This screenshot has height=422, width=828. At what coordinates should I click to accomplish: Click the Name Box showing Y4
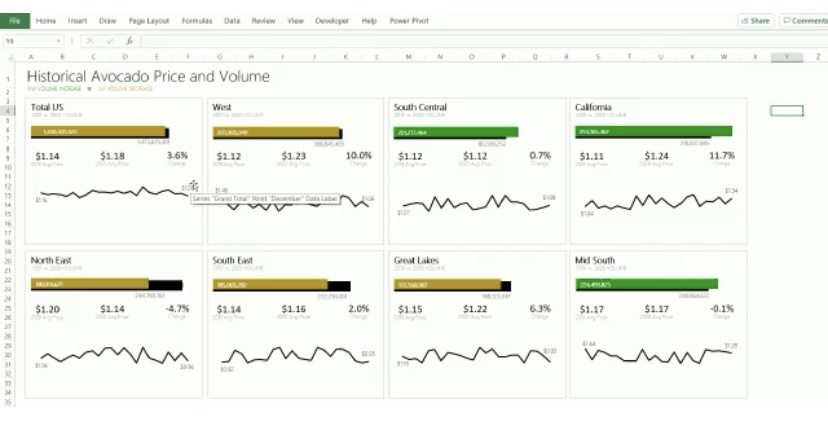[x=29, y=41]
